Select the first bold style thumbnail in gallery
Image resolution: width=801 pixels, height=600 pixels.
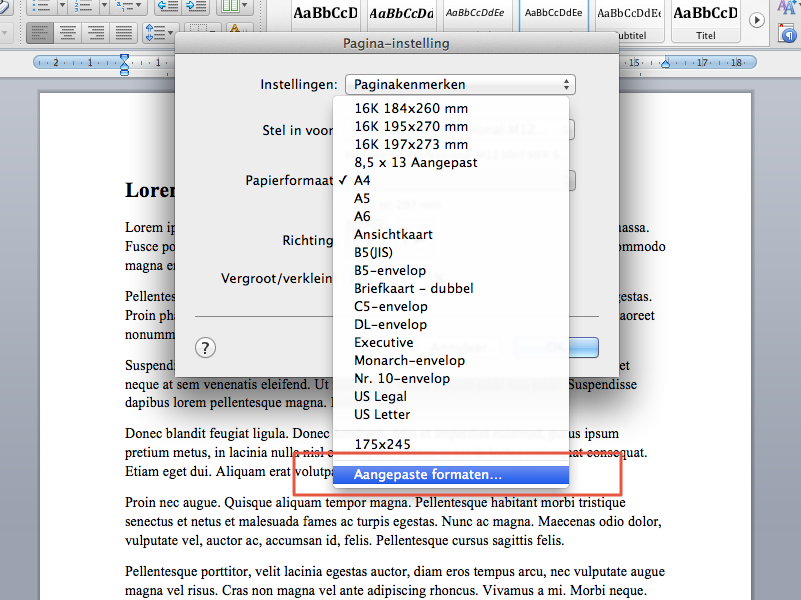(325, 15)
